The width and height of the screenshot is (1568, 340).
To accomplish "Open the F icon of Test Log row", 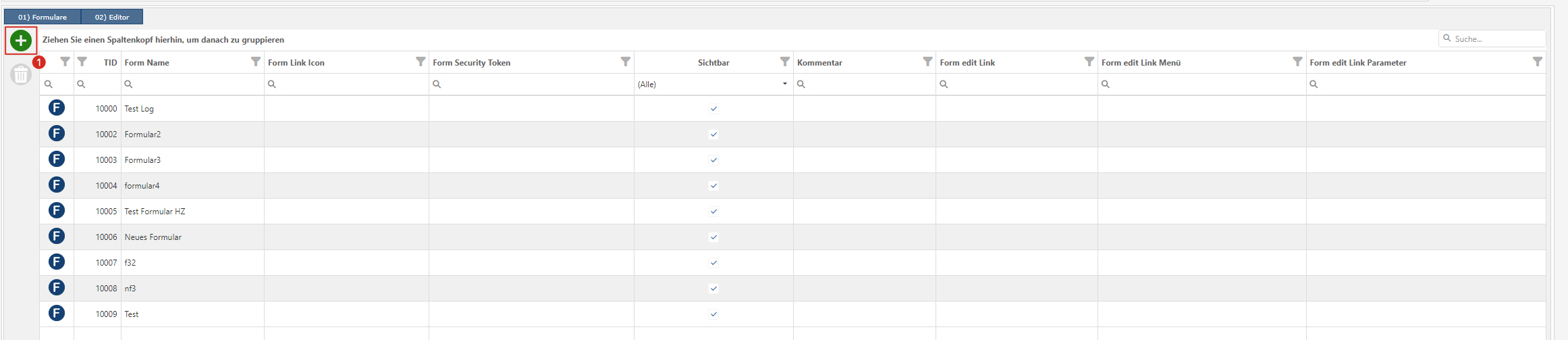I will 57,107.
